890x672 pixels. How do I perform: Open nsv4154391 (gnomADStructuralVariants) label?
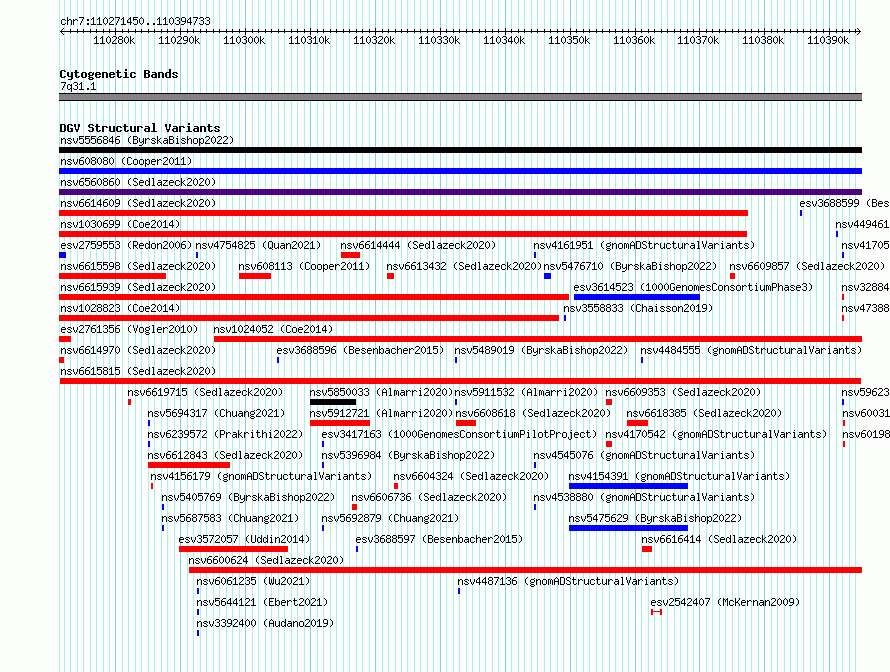pyautogui.click(x=679, y=476)
